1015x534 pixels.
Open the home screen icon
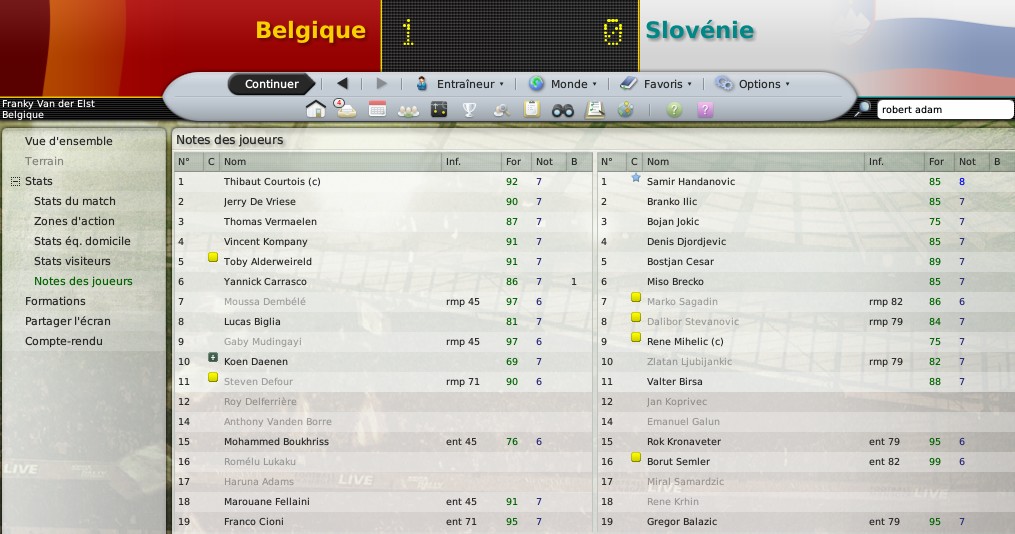tap(315, 109)
